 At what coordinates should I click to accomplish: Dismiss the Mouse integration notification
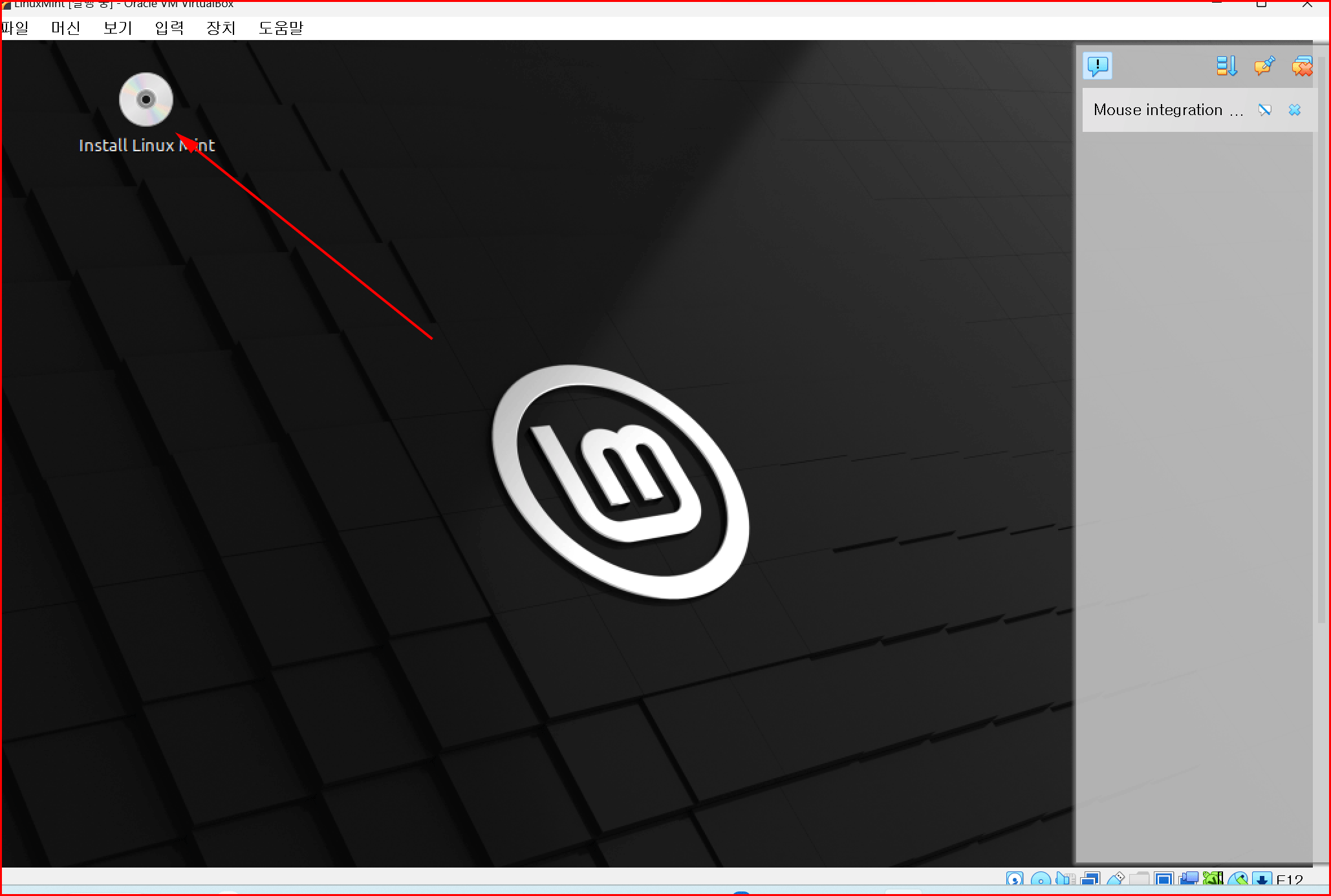1294,110
